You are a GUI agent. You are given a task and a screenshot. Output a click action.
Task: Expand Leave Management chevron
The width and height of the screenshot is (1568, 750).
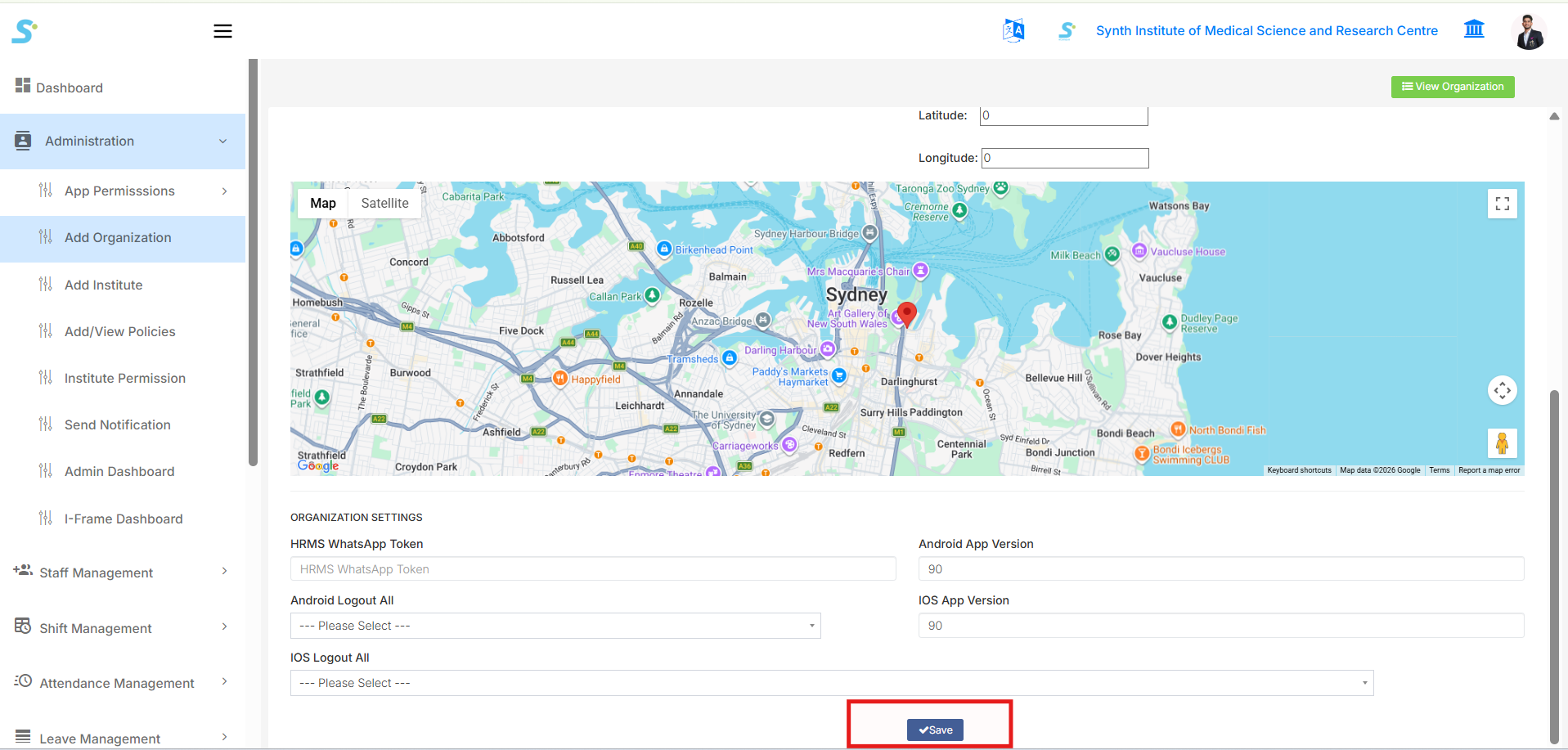(x=224, y=737)
